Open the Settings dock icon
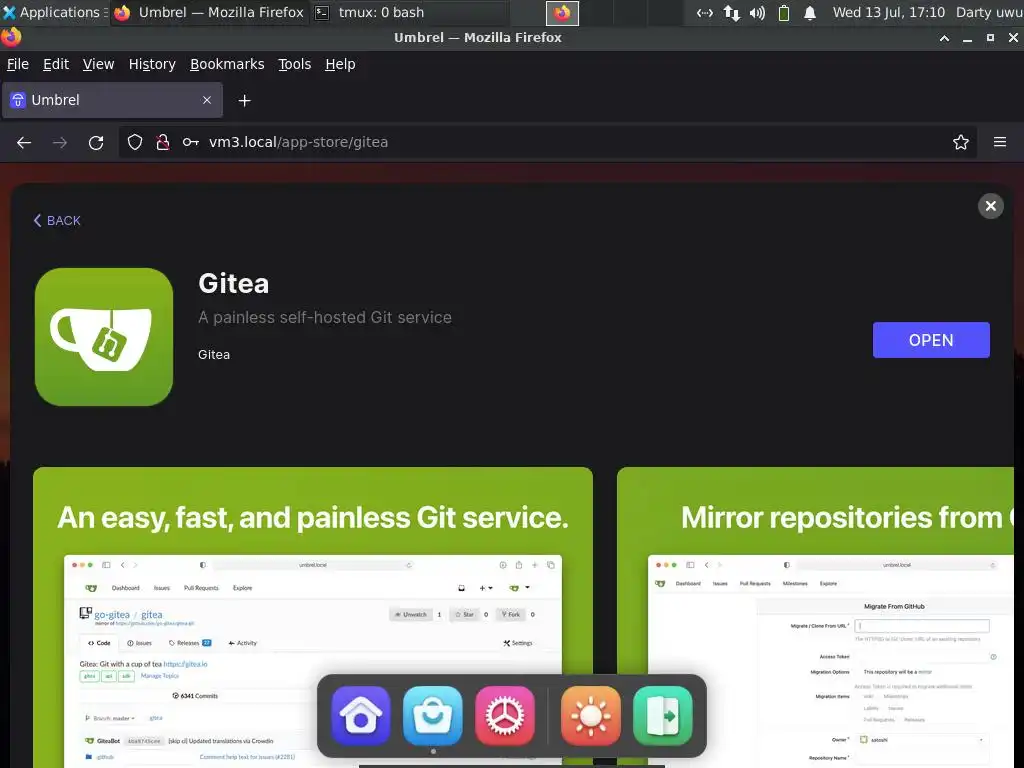Viewport: 1024px width, 768px height. [x=505, y=715]
